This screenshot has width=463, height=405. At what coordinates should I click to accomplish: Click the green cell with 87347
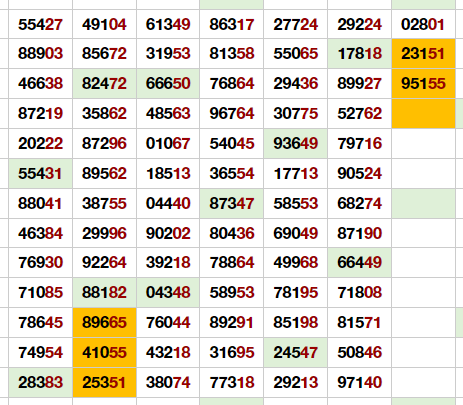click(x=232, y=203)
